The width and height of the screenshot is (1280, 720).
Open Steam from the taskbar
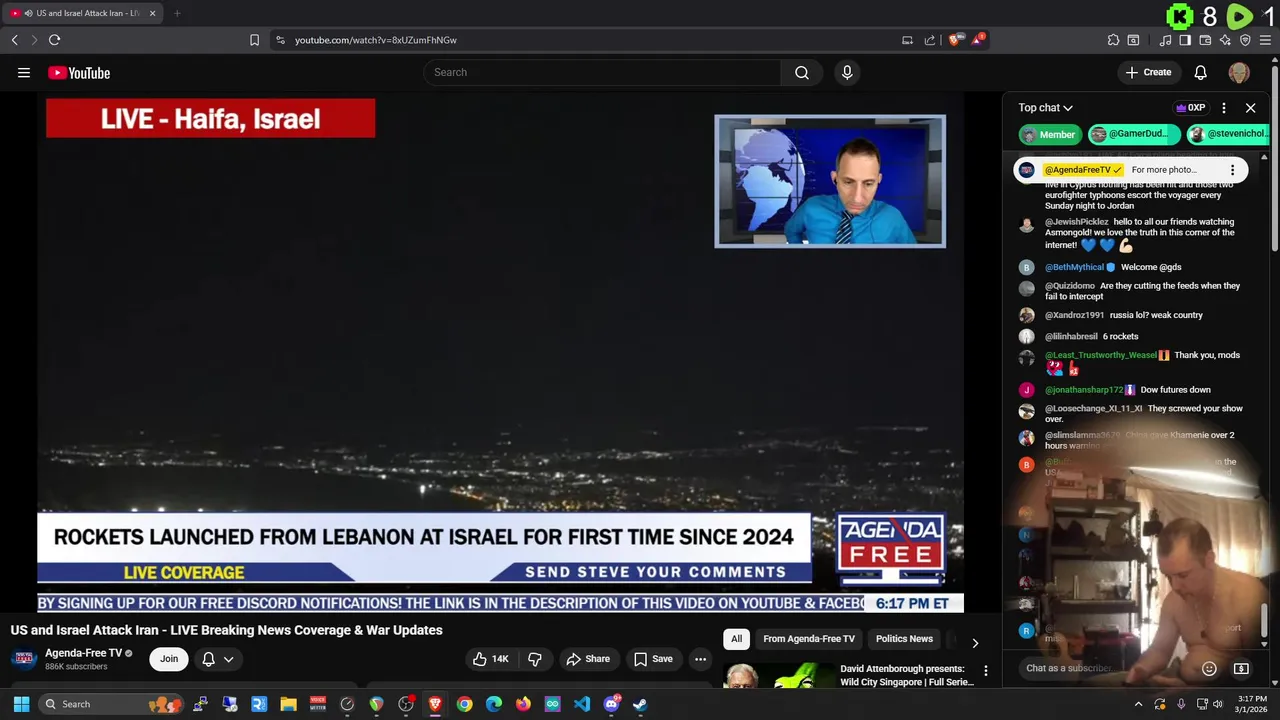[x=640, y=704]
